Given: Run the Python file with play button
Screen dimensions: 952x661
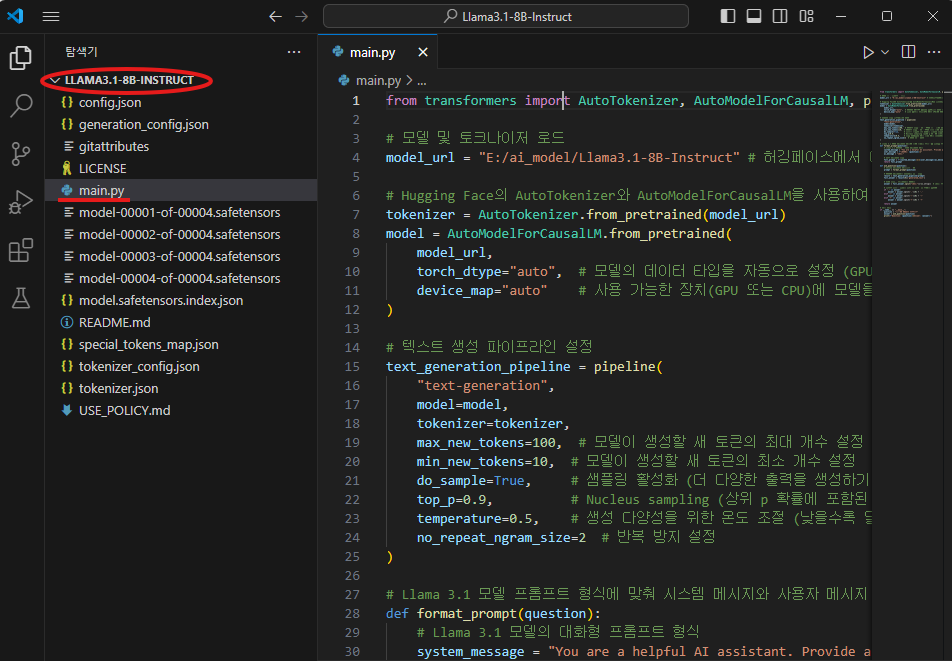Looking at the screenshot, I should tap(868, 52).
